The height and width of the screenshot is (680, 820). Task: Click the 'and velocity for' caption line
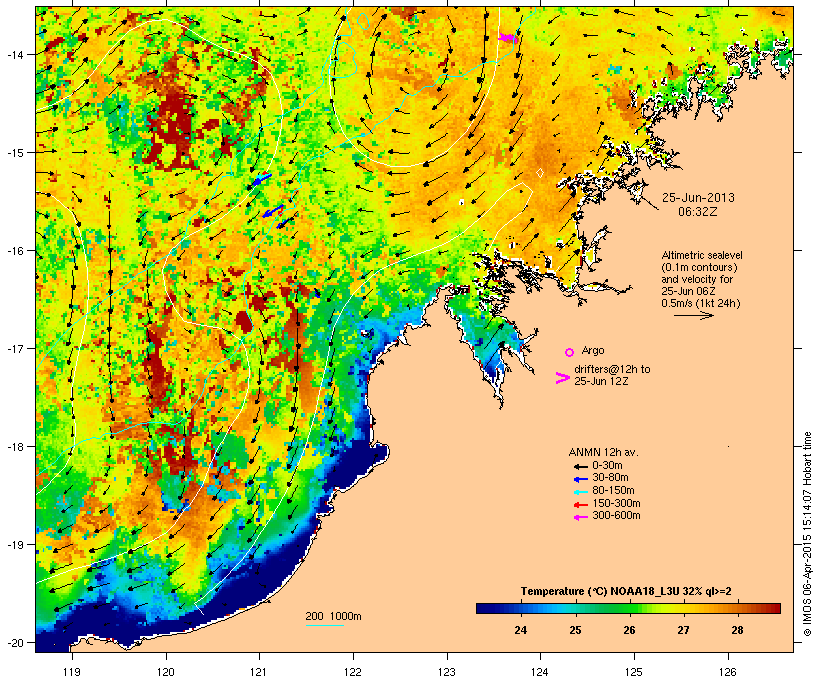tap(697, 279)
